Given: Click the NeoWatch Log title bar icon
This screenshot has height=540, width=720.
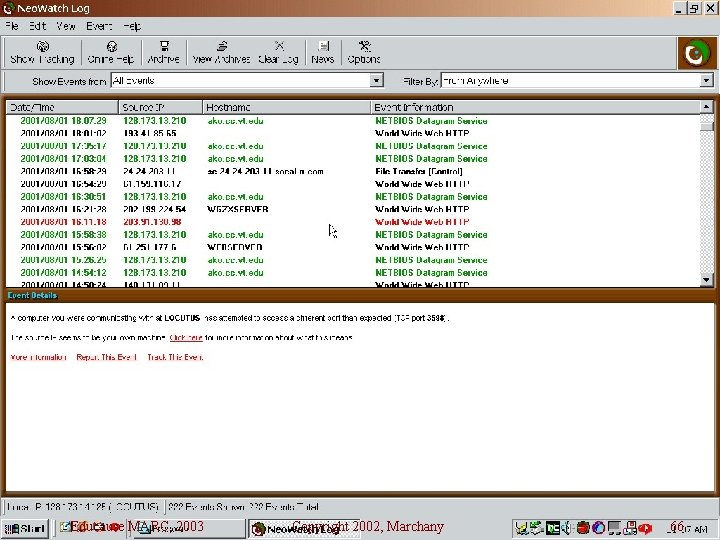Looking at the screenshot, I should pos(8,8).
